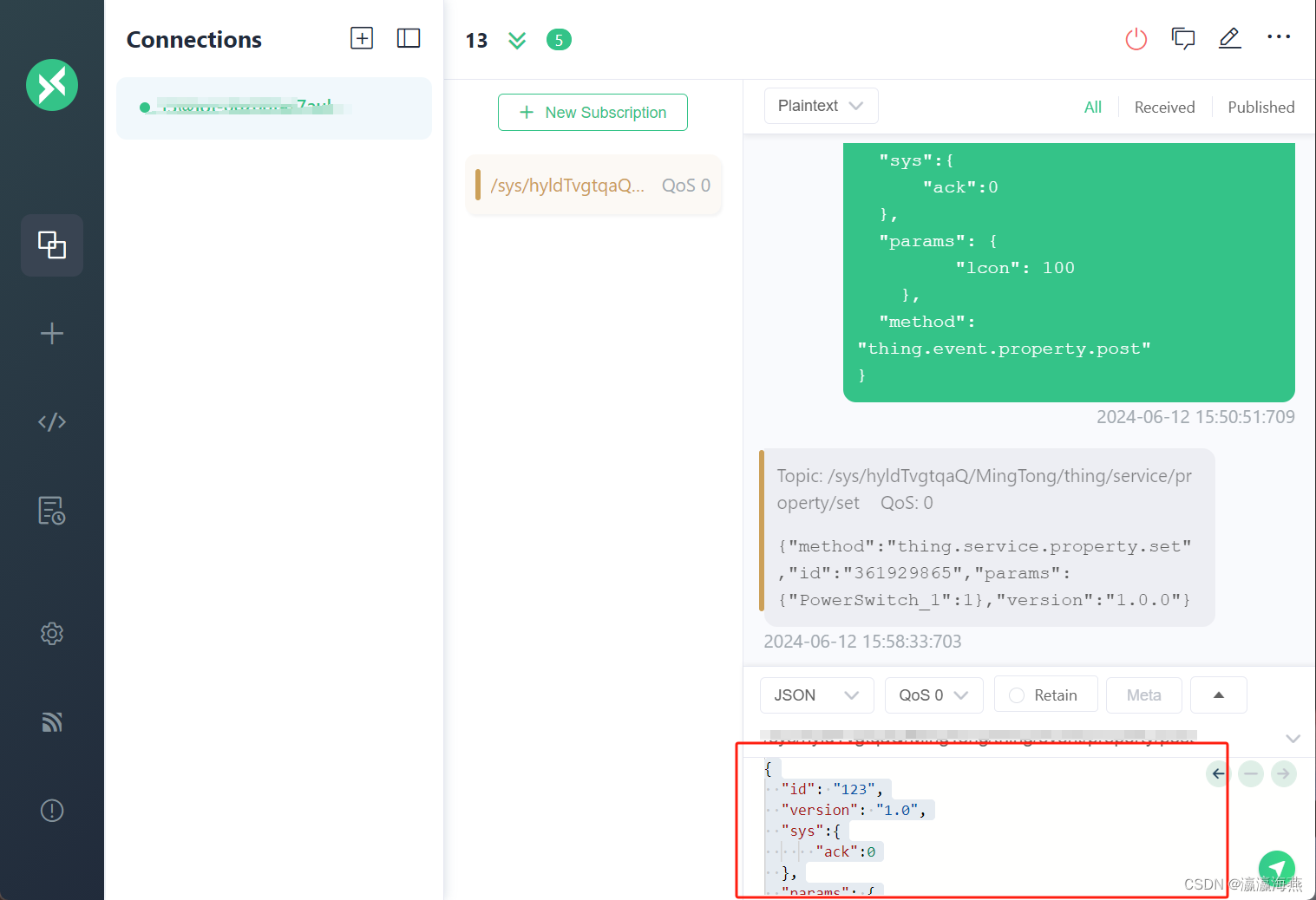Expand topic history with the small chevron
Image resolution: width=1316 pixels, height=900 pixels.
pyautogui.click(x=1293, y=739)
